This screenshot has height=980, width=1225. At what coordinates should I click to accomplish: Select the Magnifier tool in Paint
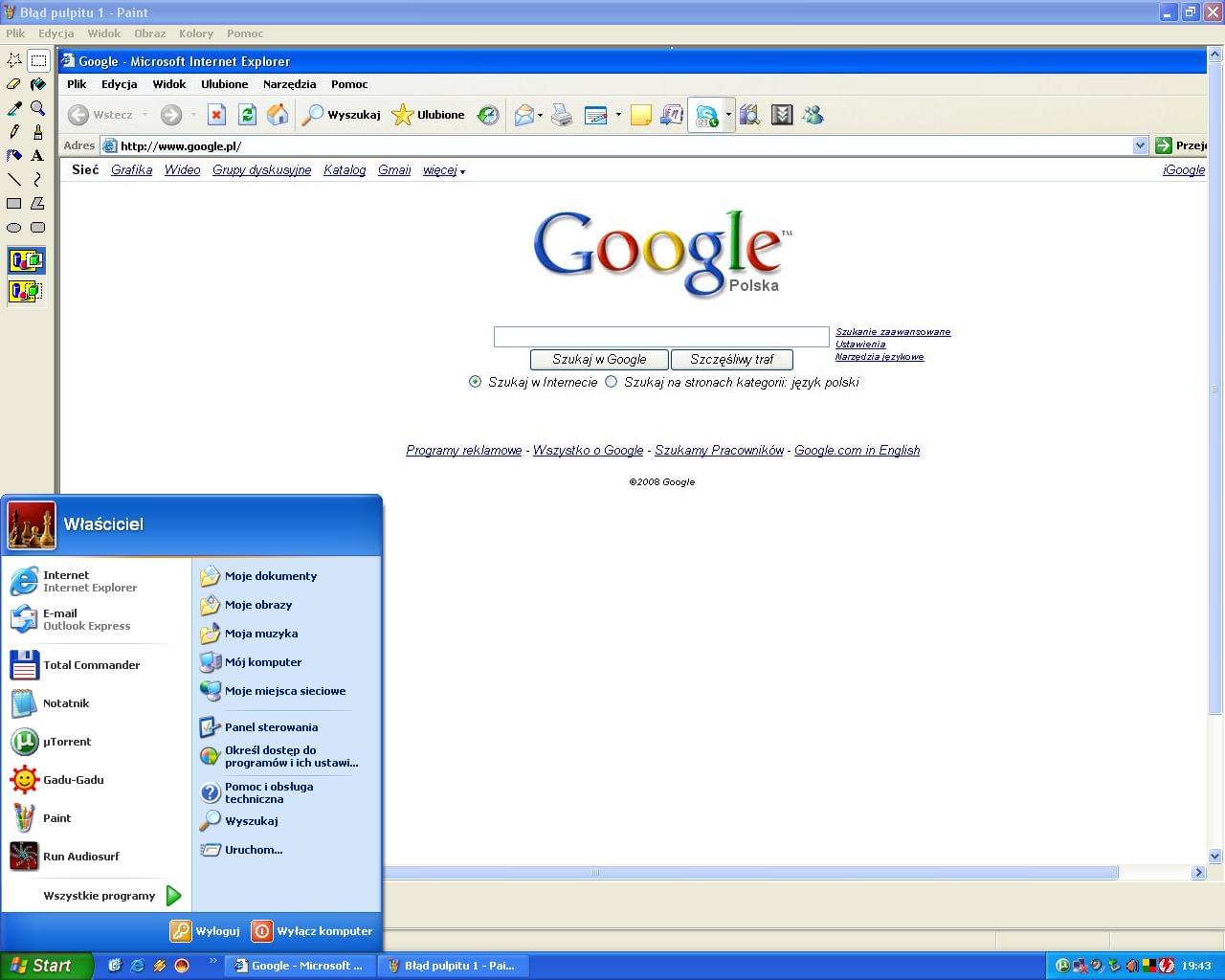(x=38, y=108)
